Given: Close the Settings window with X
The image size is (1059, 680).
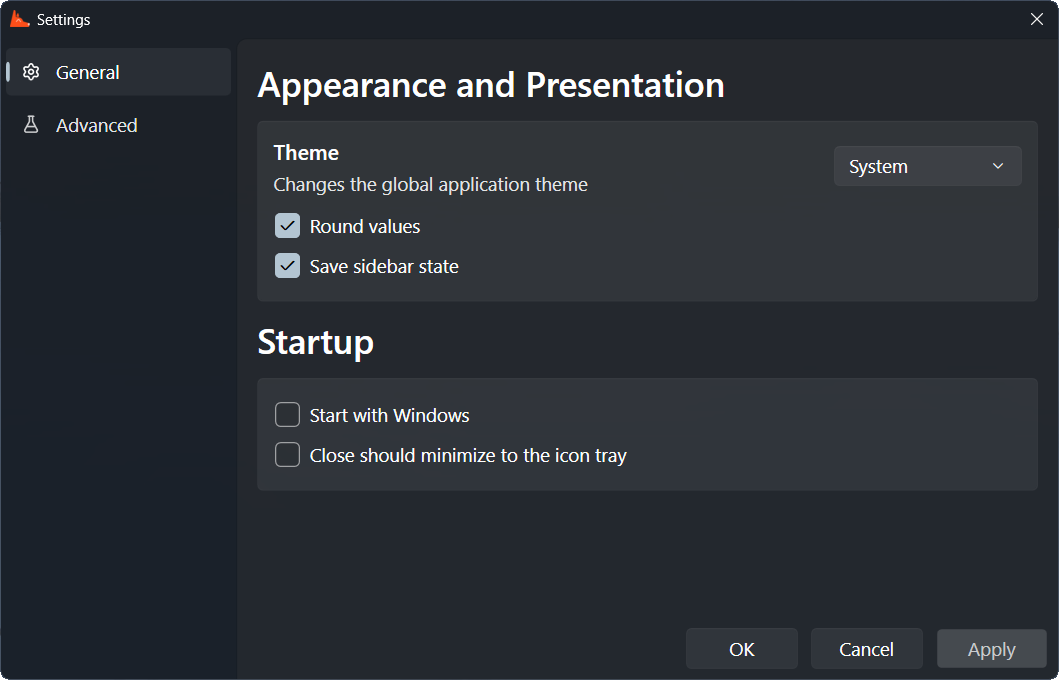Looking at the screenshot, I should tap(1037, 19).
